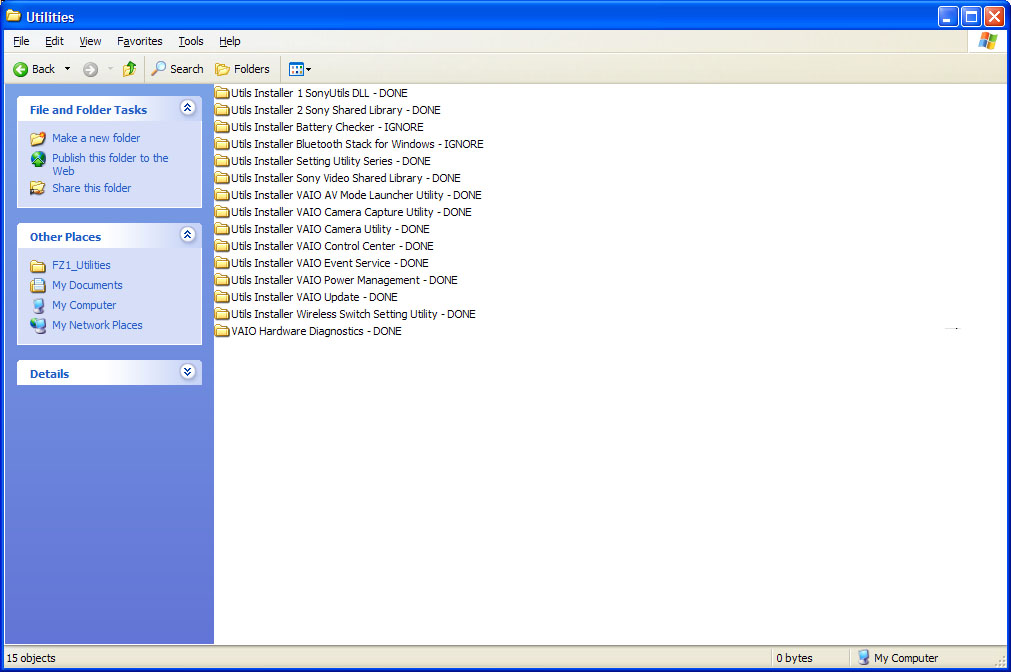This screenshot has width=1011, height=672.
Task: Open the Edit menu
Action: pos(54,41)
